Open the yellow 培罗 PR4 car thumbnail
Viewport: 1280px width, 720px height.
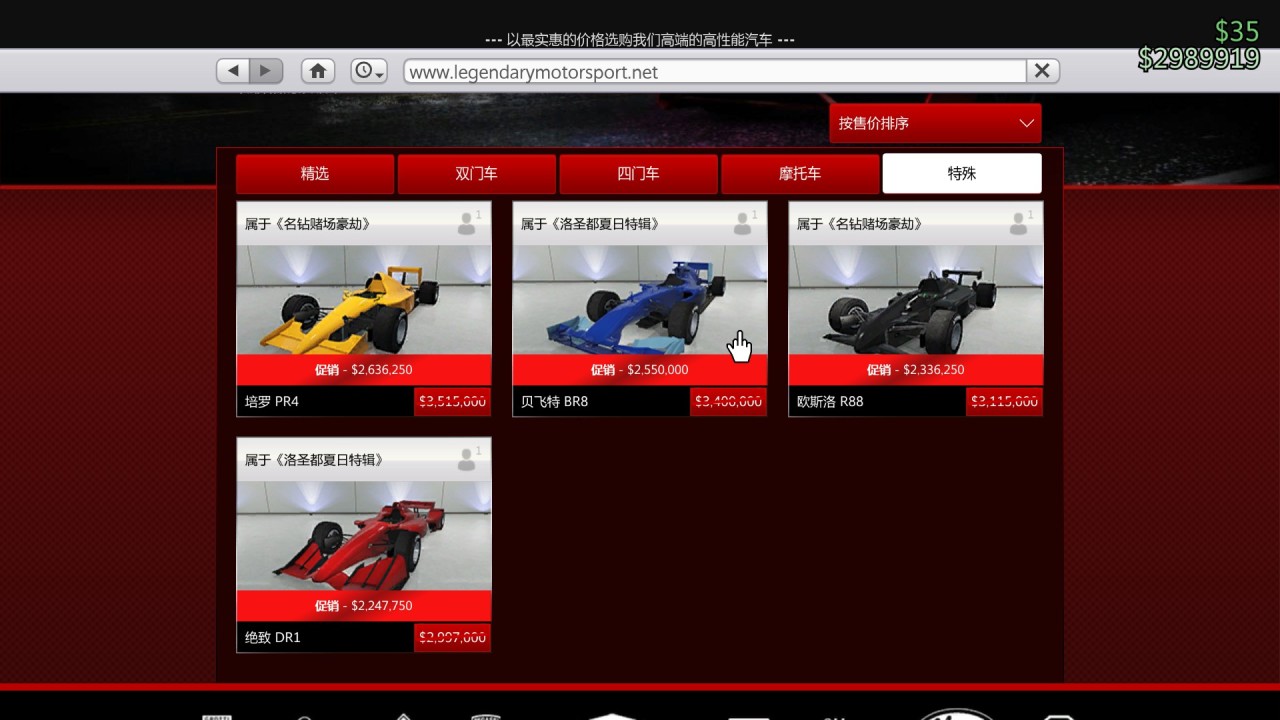364,300
